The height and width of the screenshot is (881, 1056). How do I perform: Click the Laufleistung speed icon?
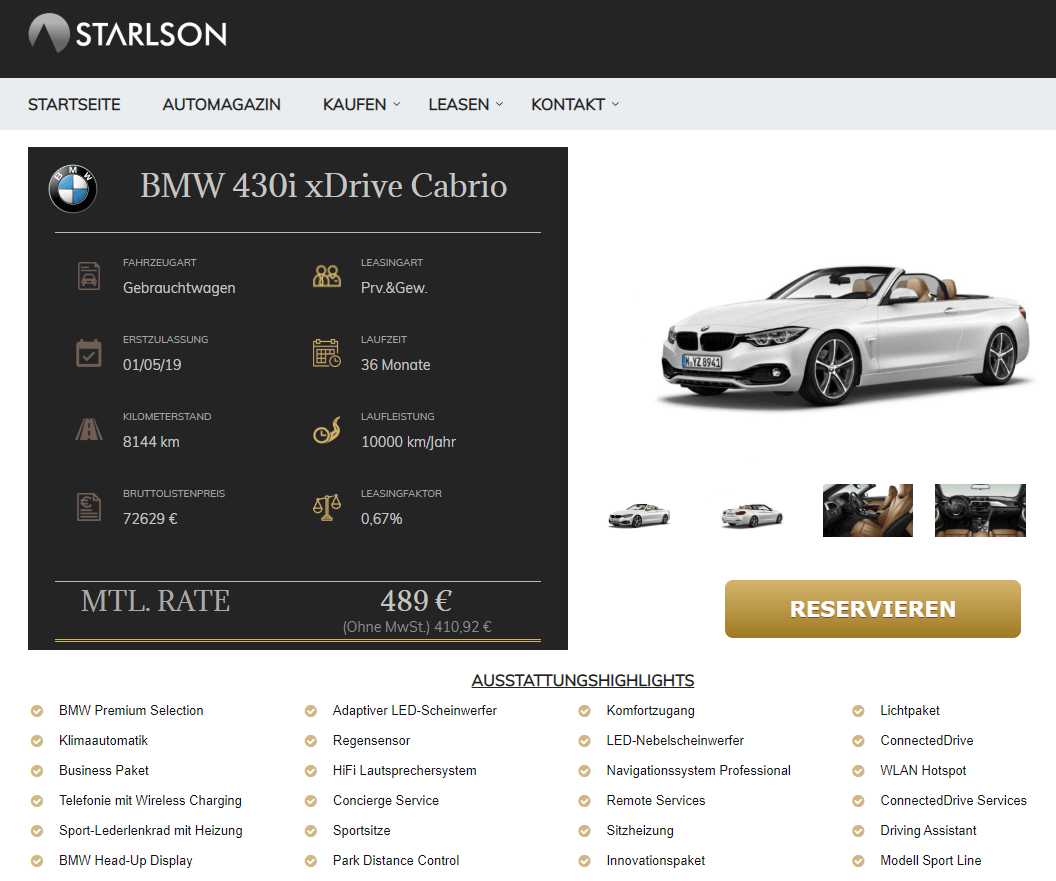pos(327,430)
